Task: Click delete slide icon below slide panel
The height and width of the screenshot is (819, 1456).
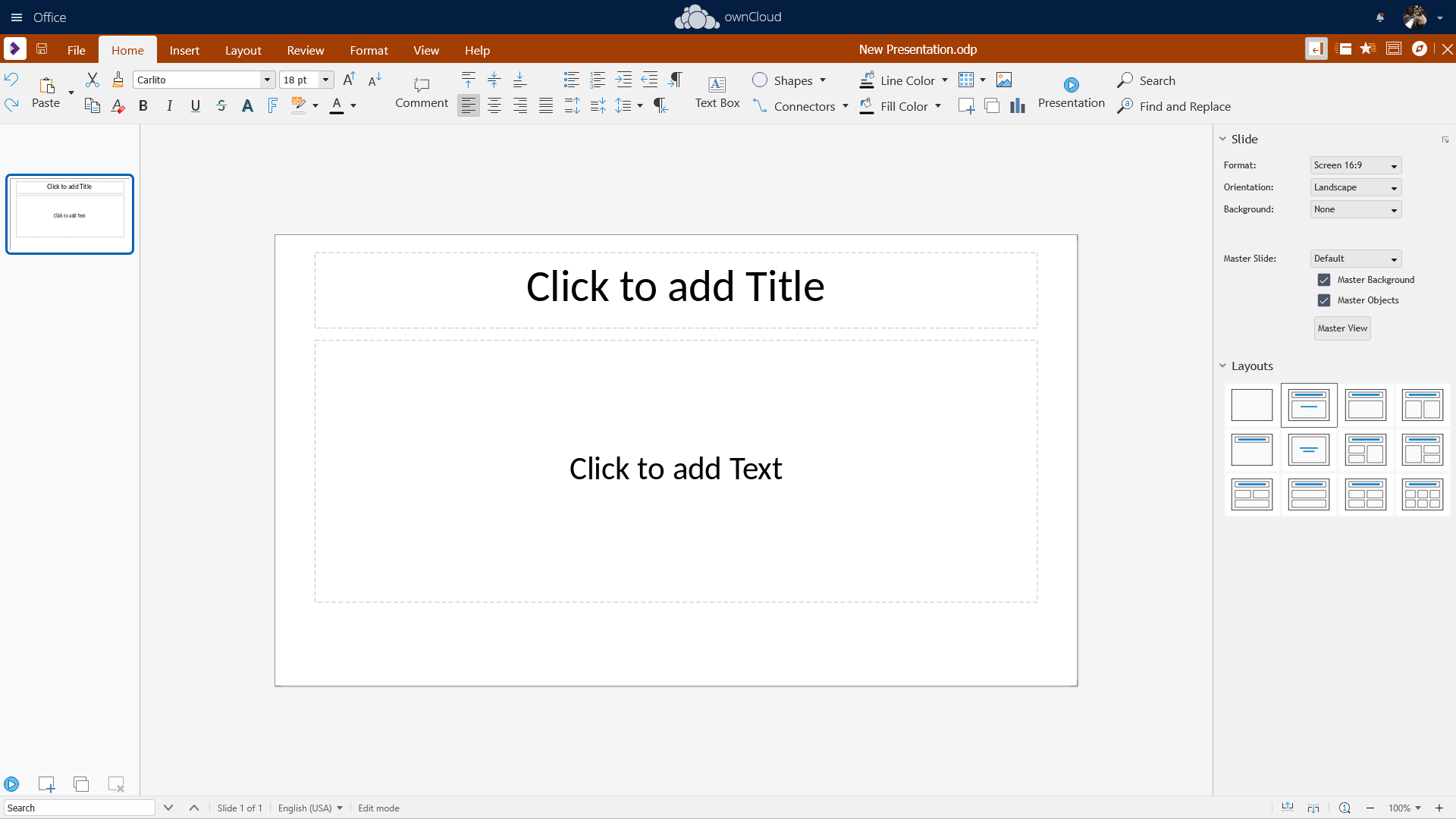Action: (116, 784)
